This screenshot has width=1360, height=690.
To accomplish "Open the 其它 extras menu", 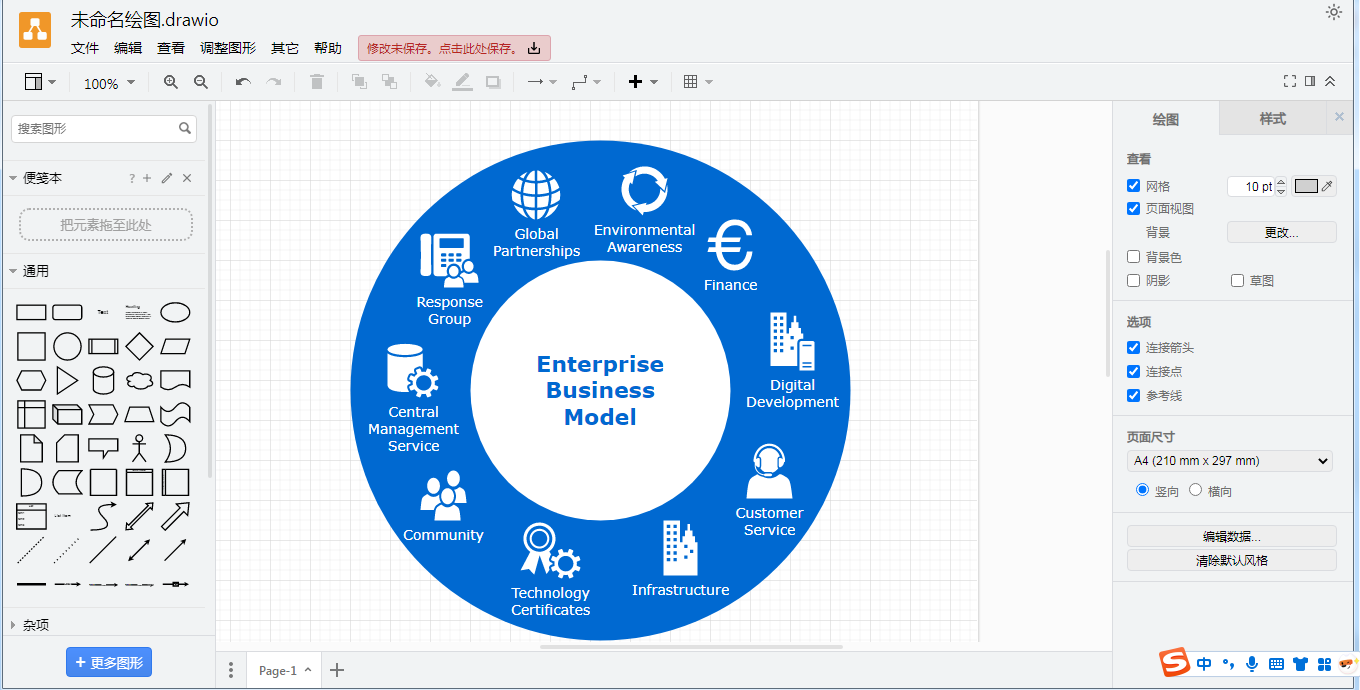I will point(285,48).
